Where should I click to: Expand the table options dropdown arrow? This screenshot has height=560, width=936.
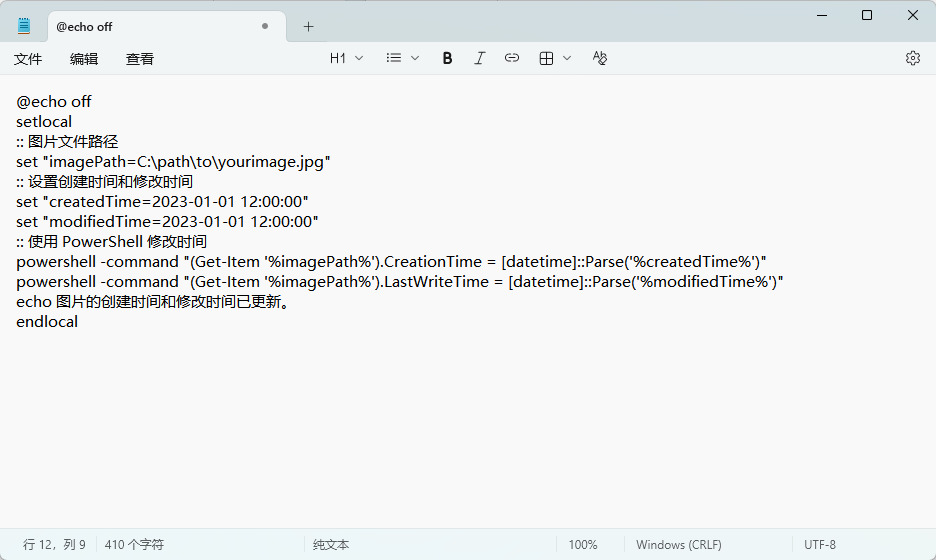pyautogui.click(x=567, y=58)
